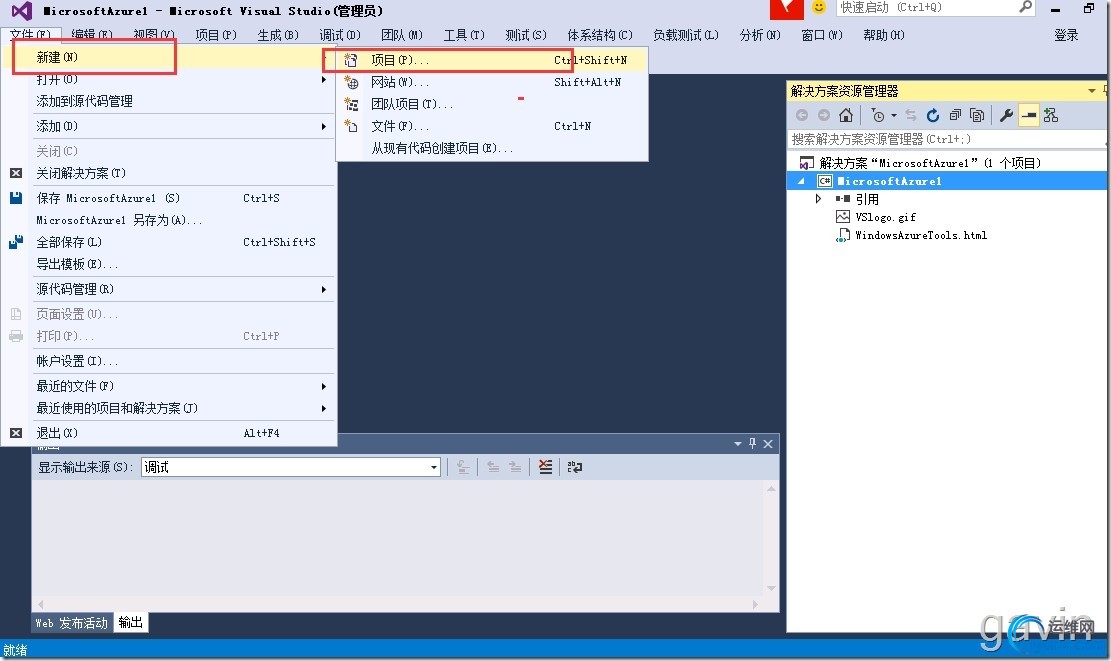
Task: Click the Pending Changes Filter clock icon
Action: click(x=878, y=115)
